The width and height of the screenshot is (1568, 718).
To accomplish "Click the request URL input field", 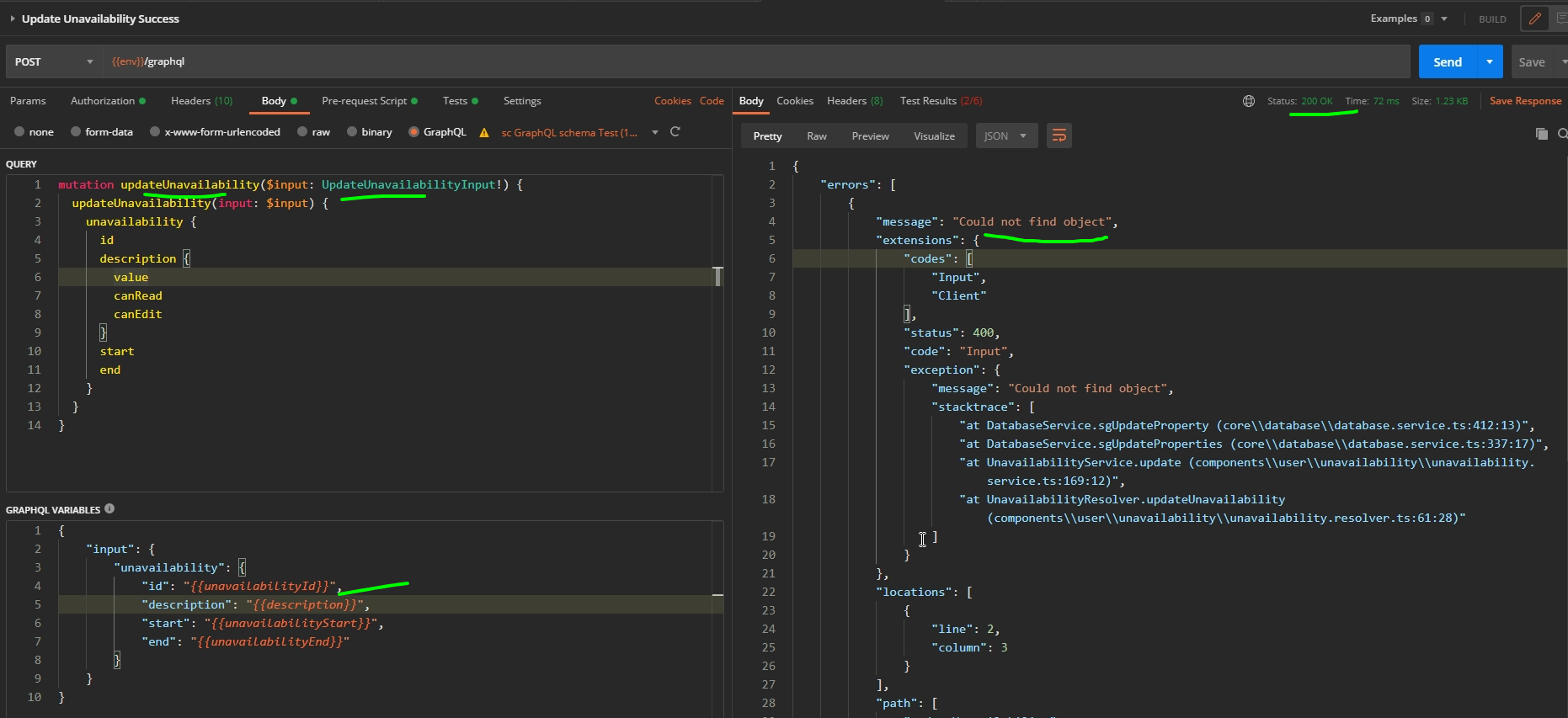I will 756,61.
